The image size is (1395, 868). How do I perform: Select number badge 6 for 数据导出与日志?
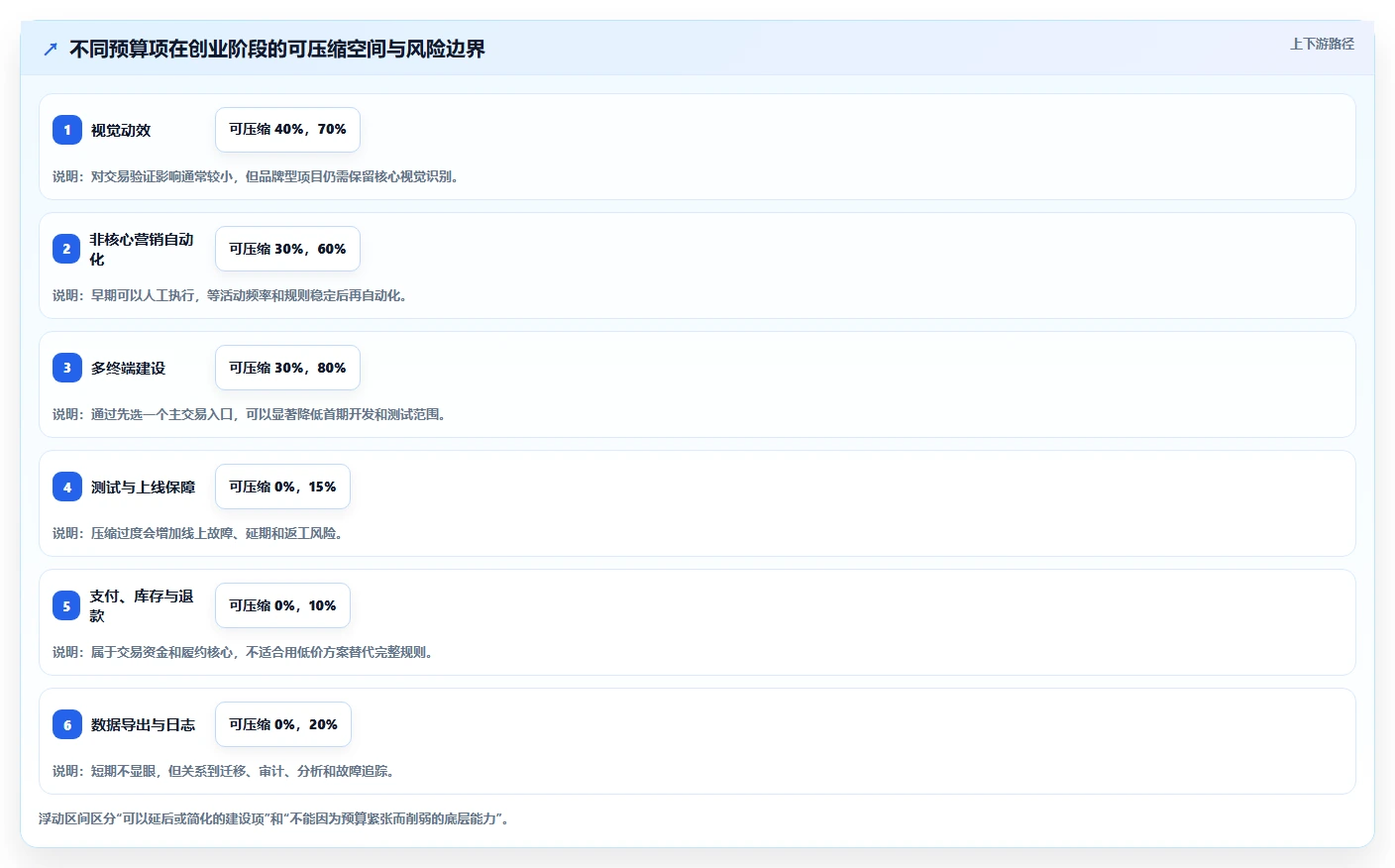(x=67, y=724)
